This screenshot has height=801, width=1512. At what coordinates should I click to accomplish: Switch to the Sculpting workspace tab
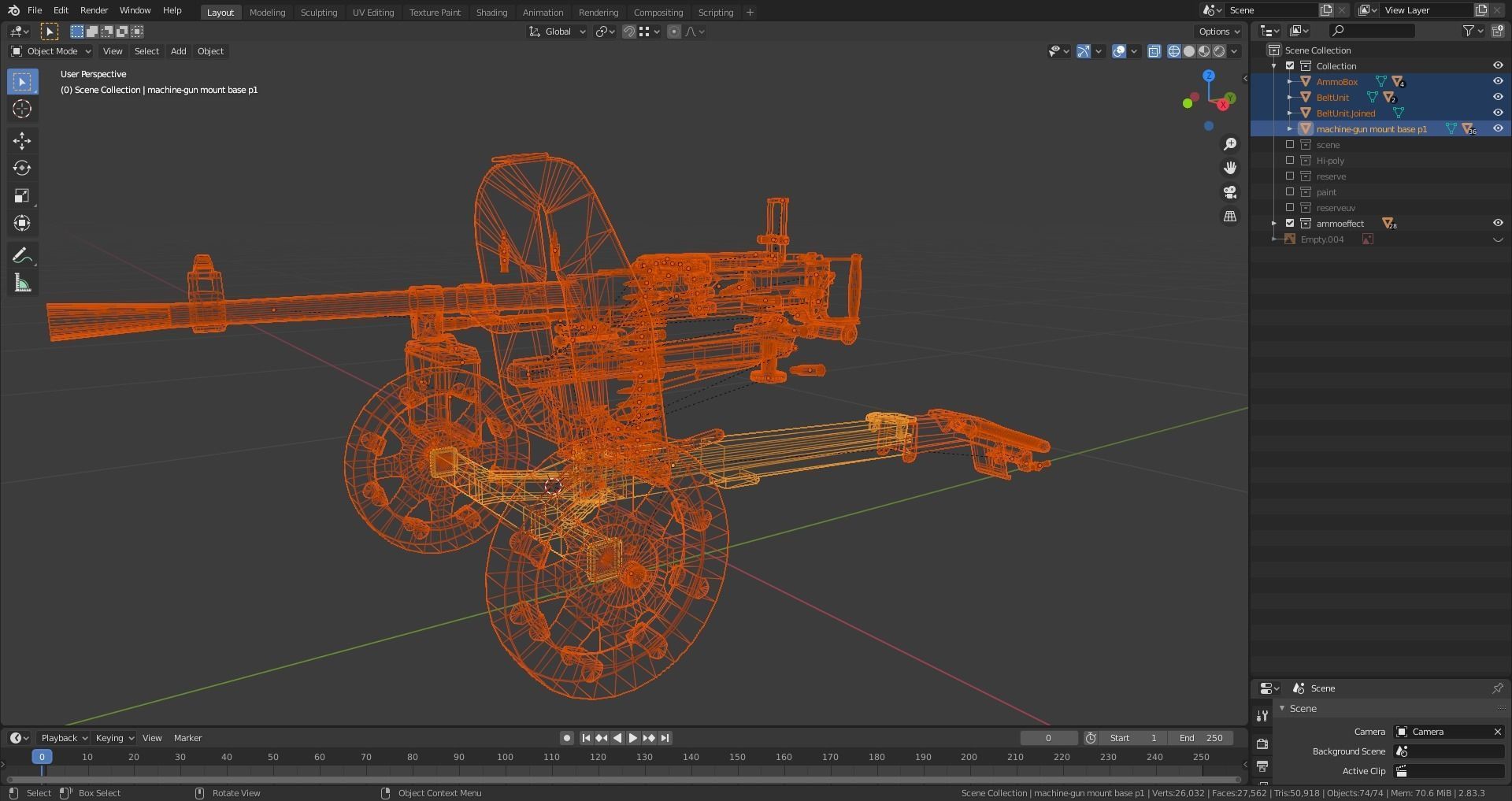pos(318,13)
